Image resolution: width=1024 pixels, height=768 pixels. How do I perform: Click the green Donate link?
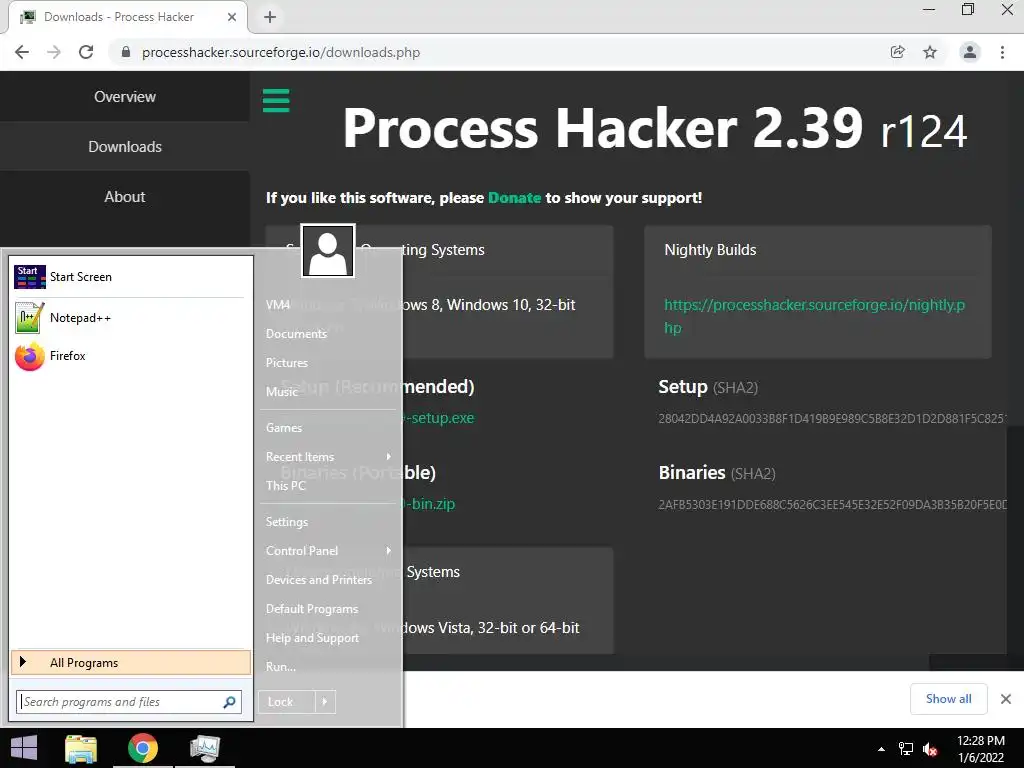coord(515,198)
